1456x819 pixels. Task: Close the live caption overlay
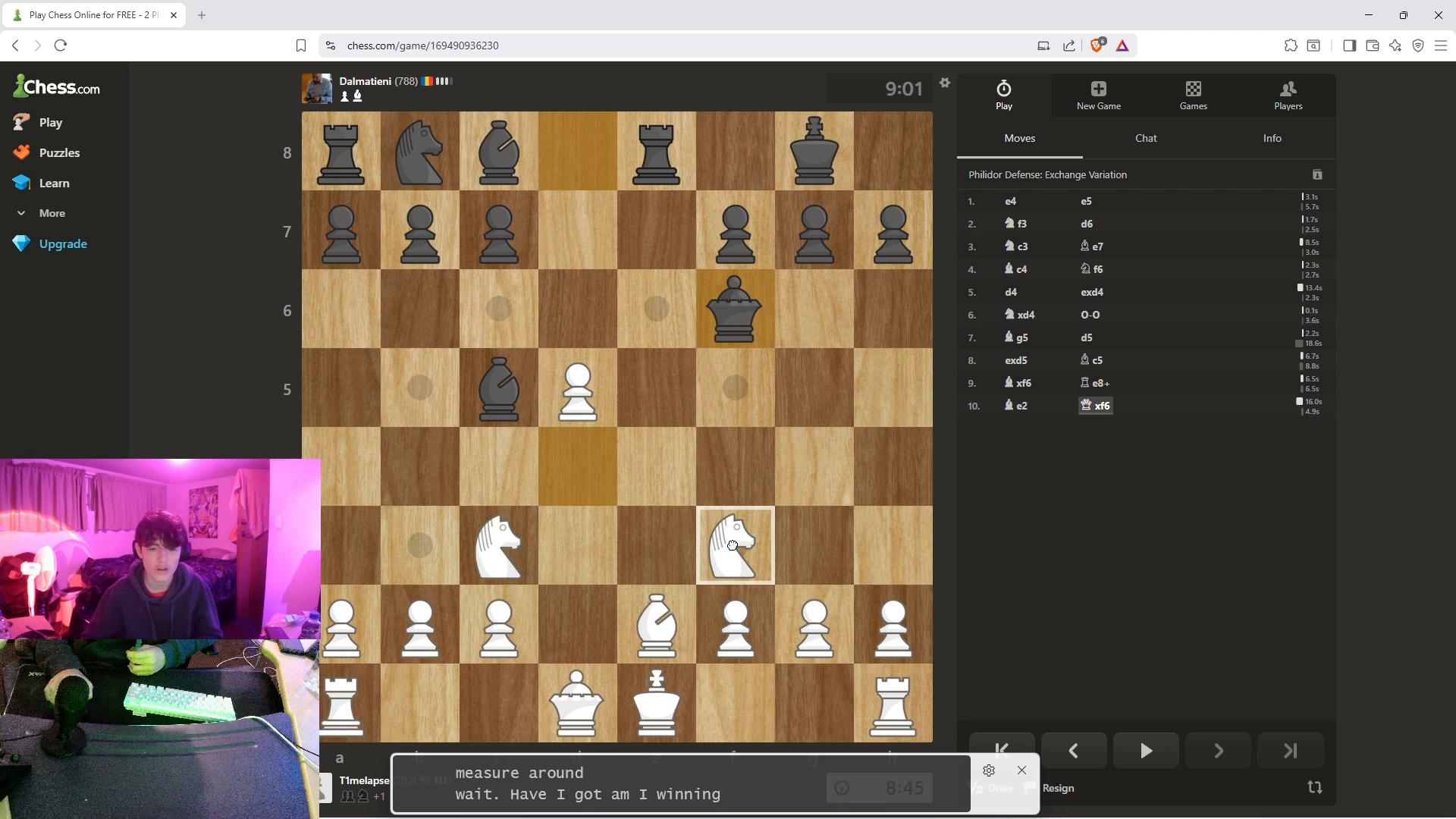pyautogui.click(x=1021, y=770)
